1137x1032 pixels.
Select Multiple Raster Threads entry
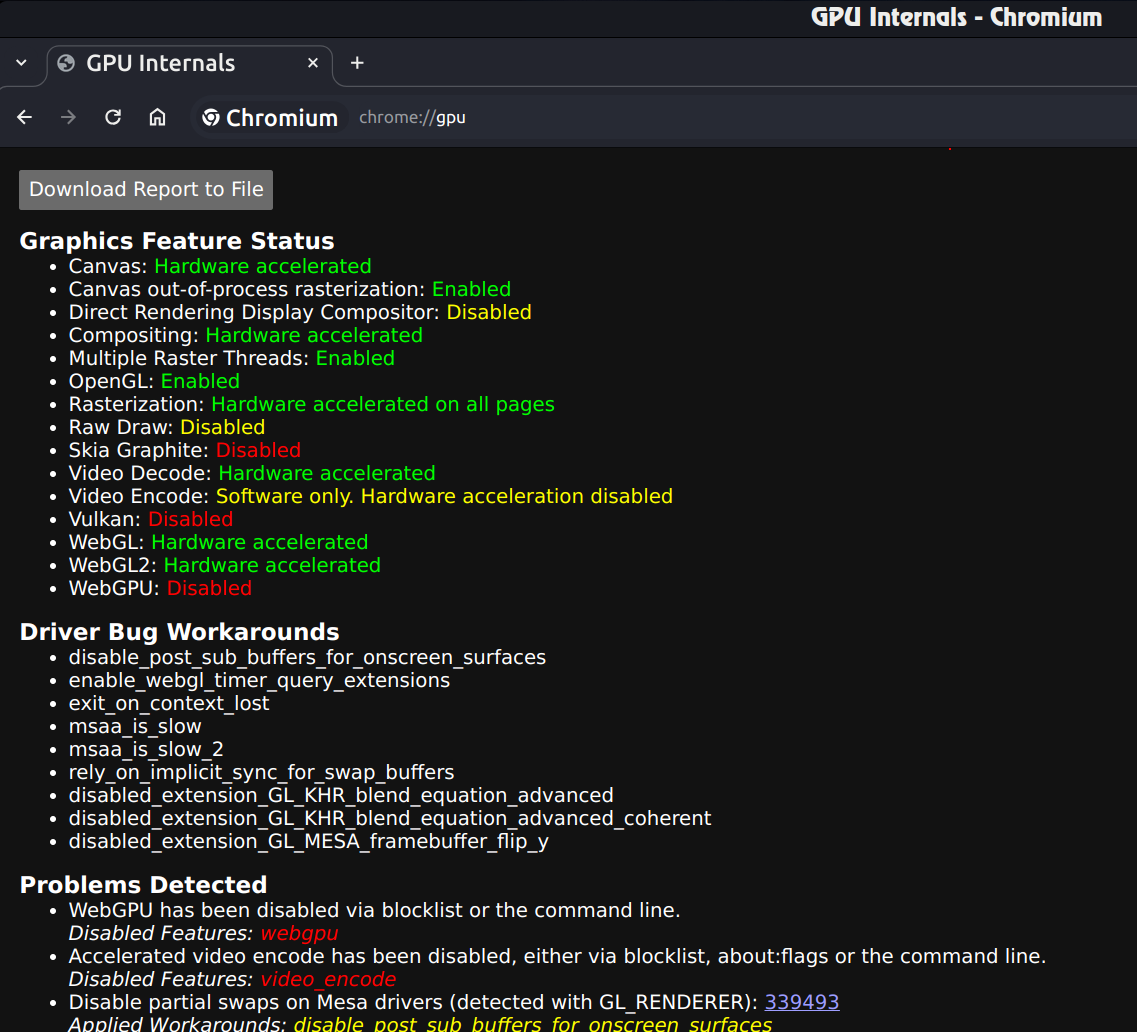[x=232, y=358]
